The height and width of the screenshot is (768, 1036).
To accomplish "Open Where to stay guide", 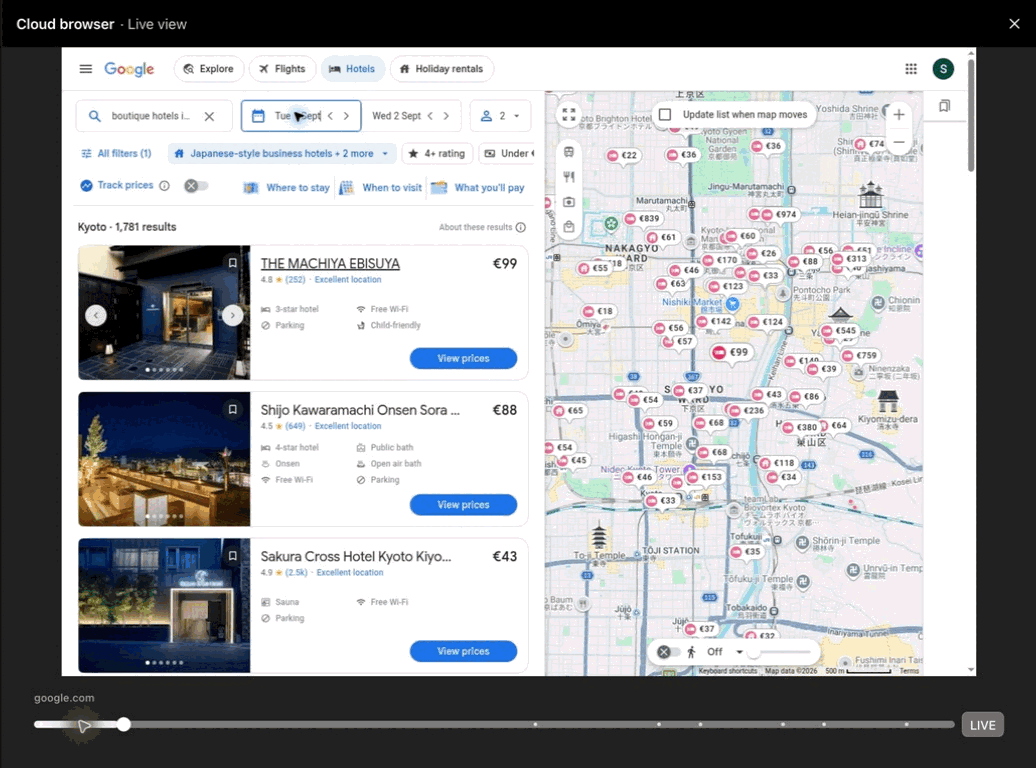I will pyautogui.click(x=287, y=188).
